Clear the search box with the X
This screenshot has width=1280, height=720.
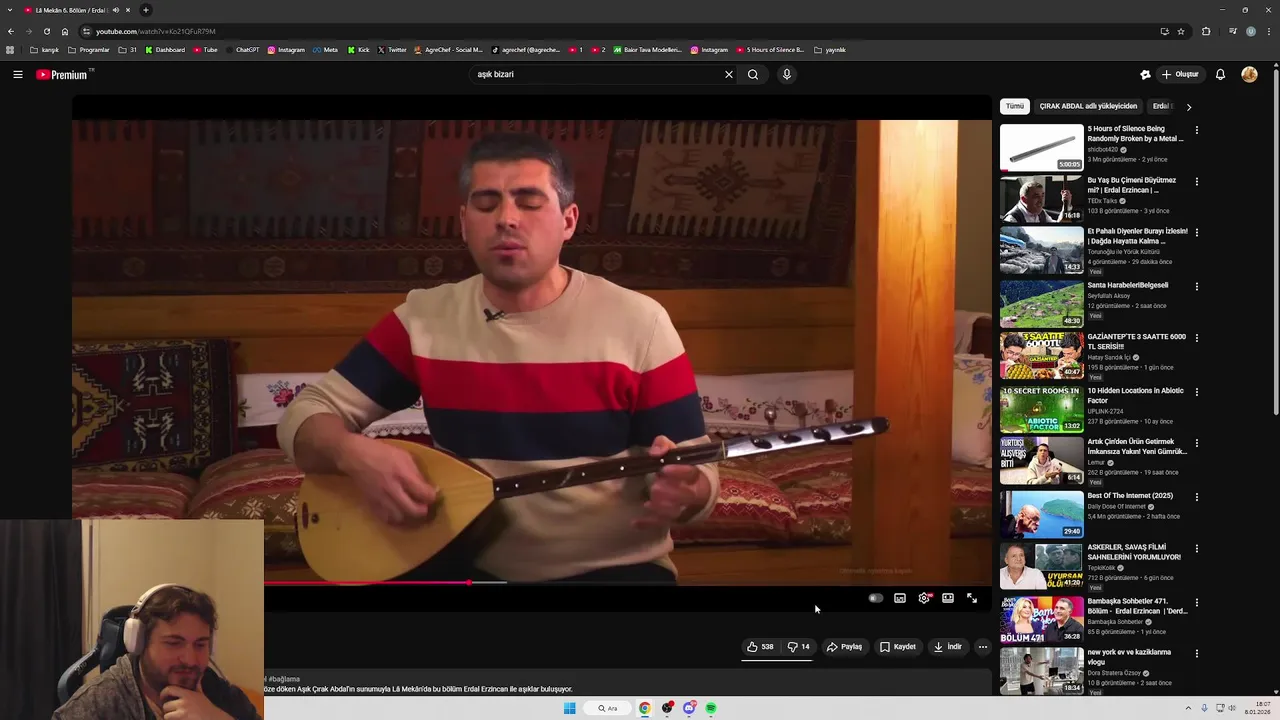point(728,74)
